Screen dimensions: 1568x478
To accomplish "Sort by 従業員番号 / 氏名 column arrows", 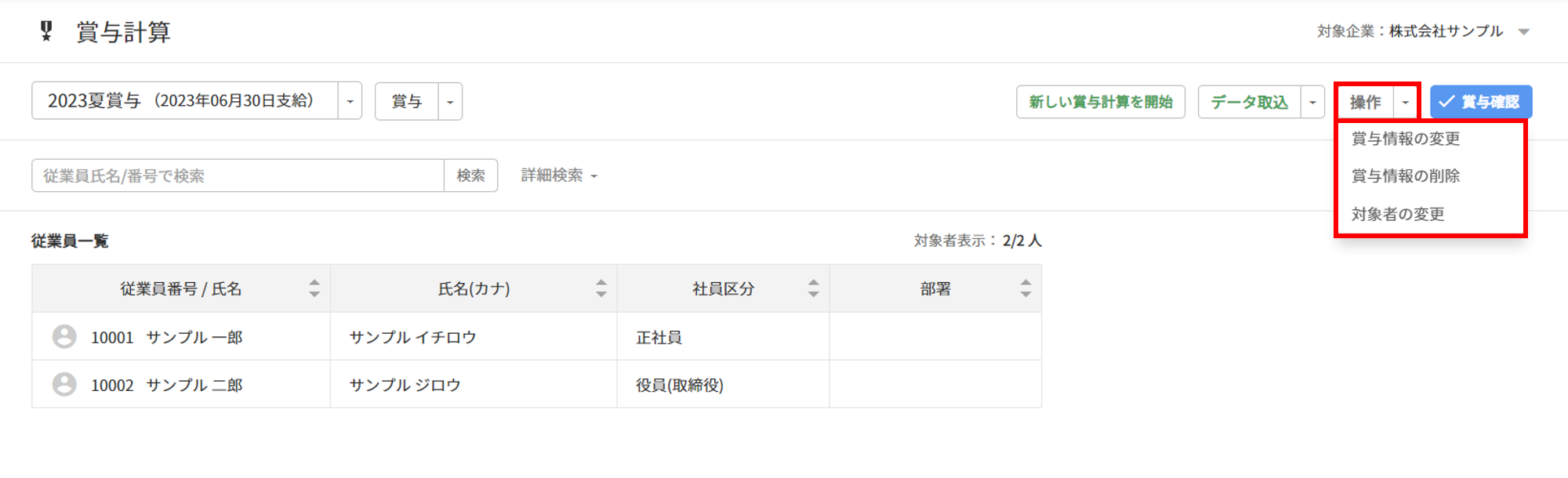I will (x=314, y=288).
